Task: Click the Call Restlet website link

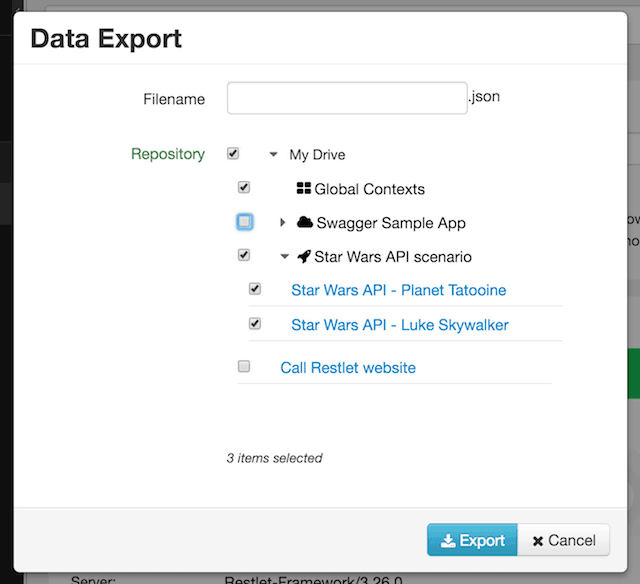Action: coord(348,368)
